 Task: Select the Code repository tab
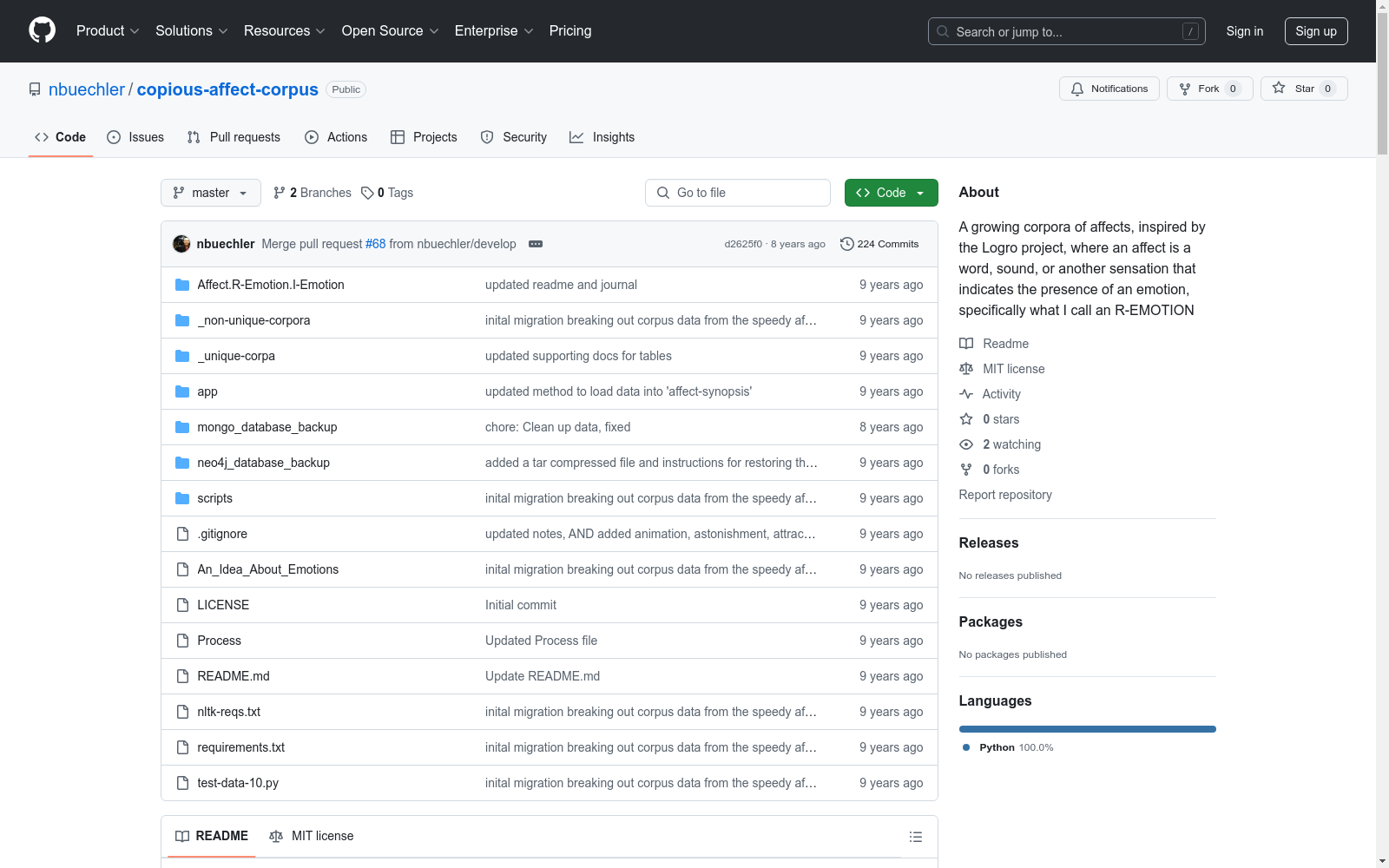(61, 137)
